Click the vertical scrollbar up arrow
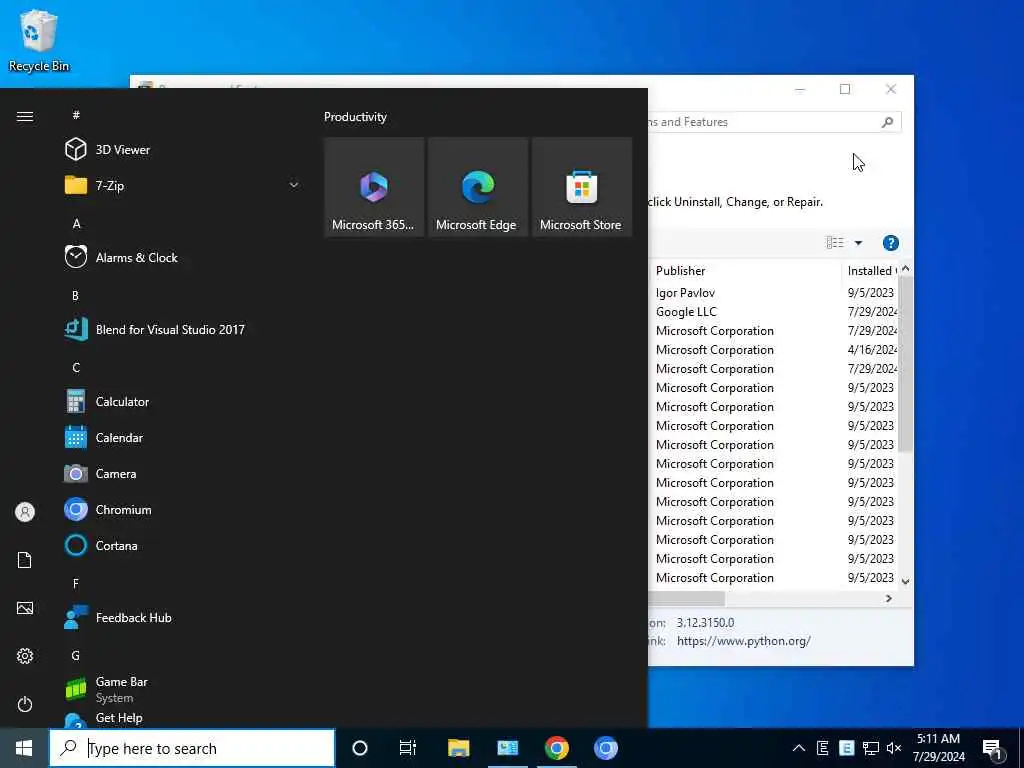This screenshot has width=1024, height=768. tap(905, 269)
